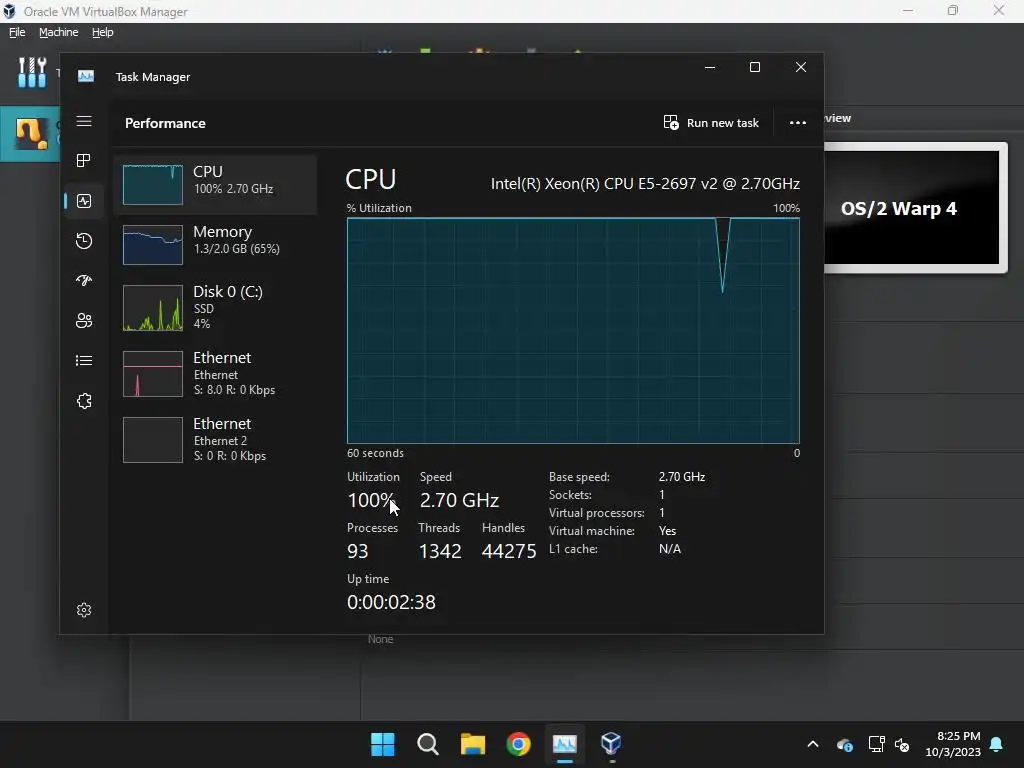Click Base speed 2.70 GHz value
1024x768 pixels.
click(x=682, y=477)
